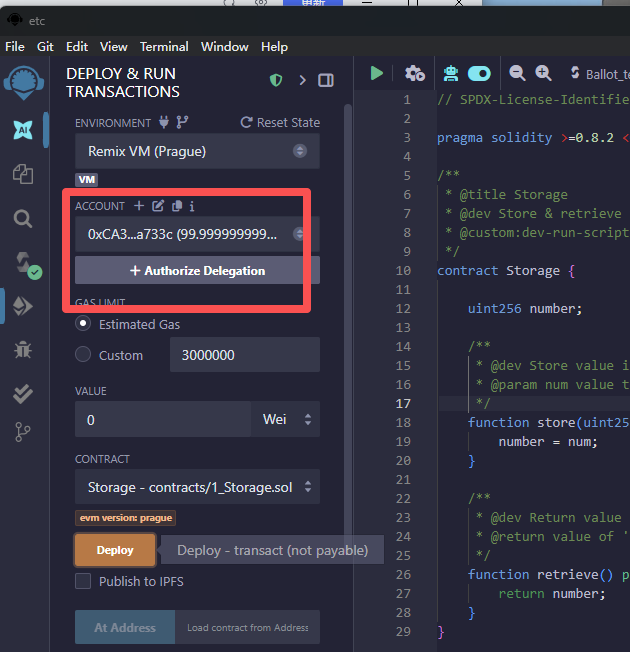Check the Publish to IPFS checkbox
630x652 pixels.
83,581
